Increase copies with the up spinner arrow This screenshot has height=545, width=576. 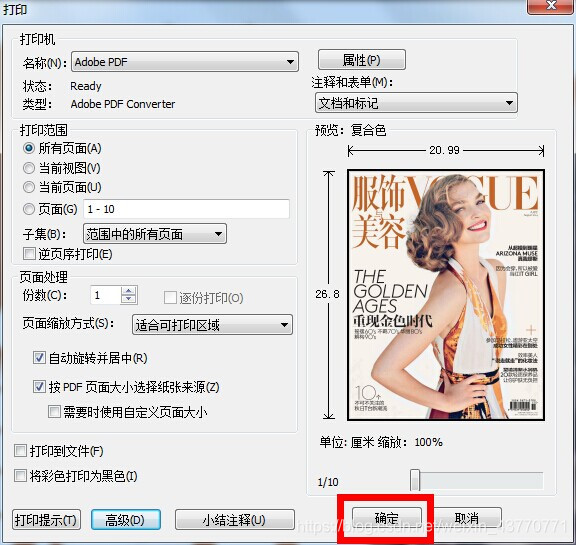click(x=129, y=290)
